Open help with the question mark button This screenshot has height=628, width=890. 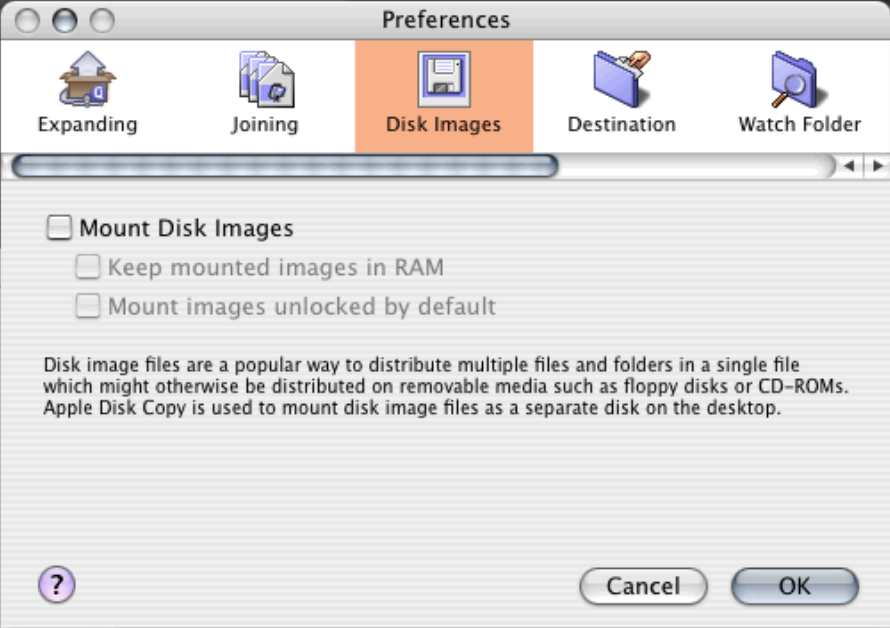(57, 585)
